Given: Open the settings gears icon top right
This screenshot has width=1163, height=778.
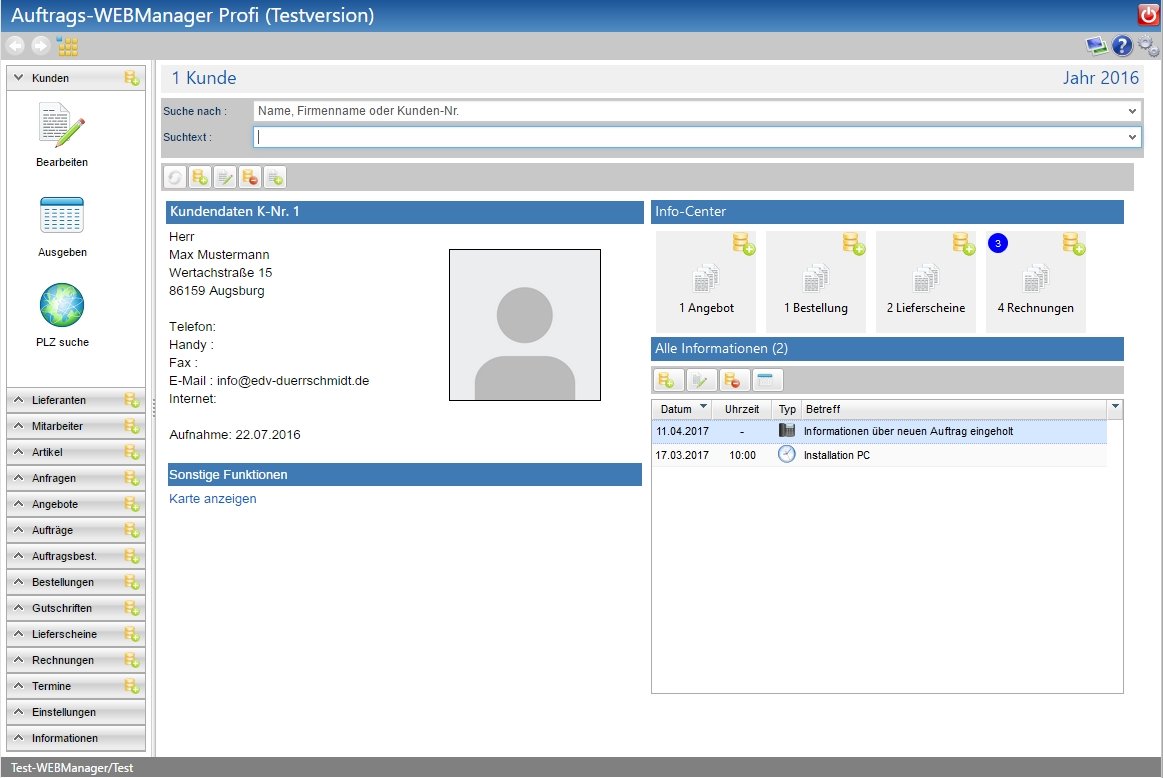Looking at the screenshot, I should (1148, 46).
